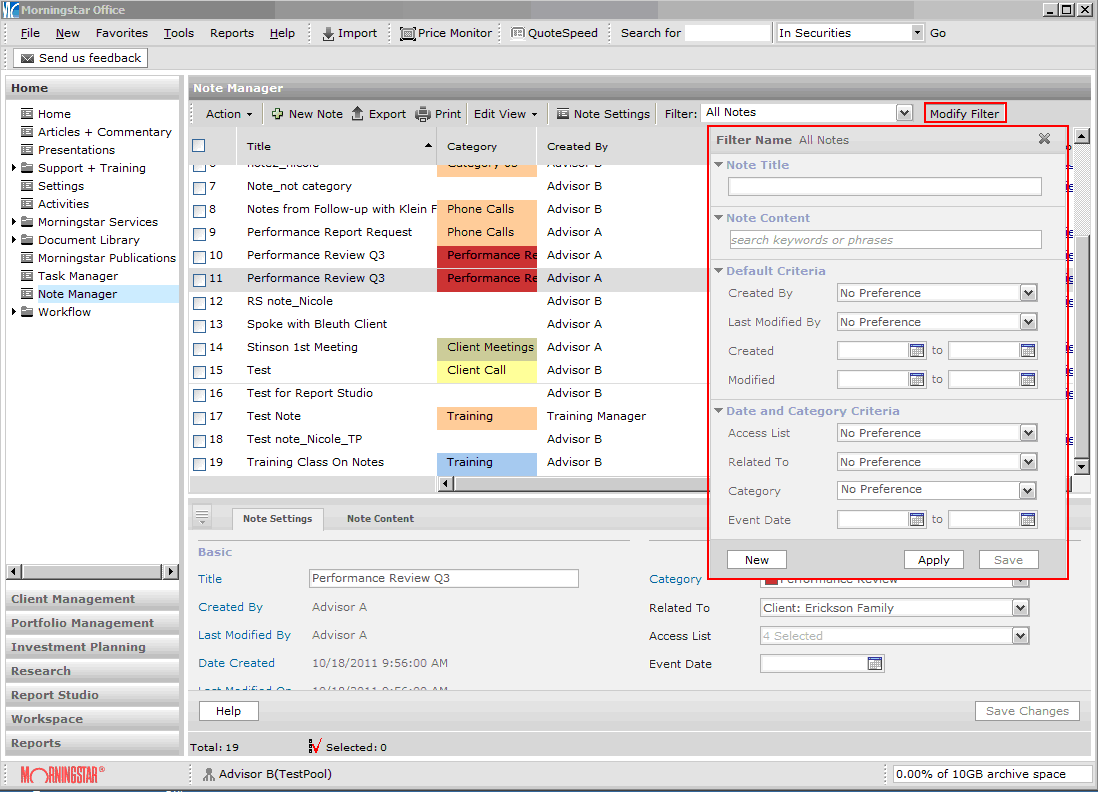Screen dimensions: 1098x792
Task: Click the Note Settings toolbar icon
Action: coord(563,114)
